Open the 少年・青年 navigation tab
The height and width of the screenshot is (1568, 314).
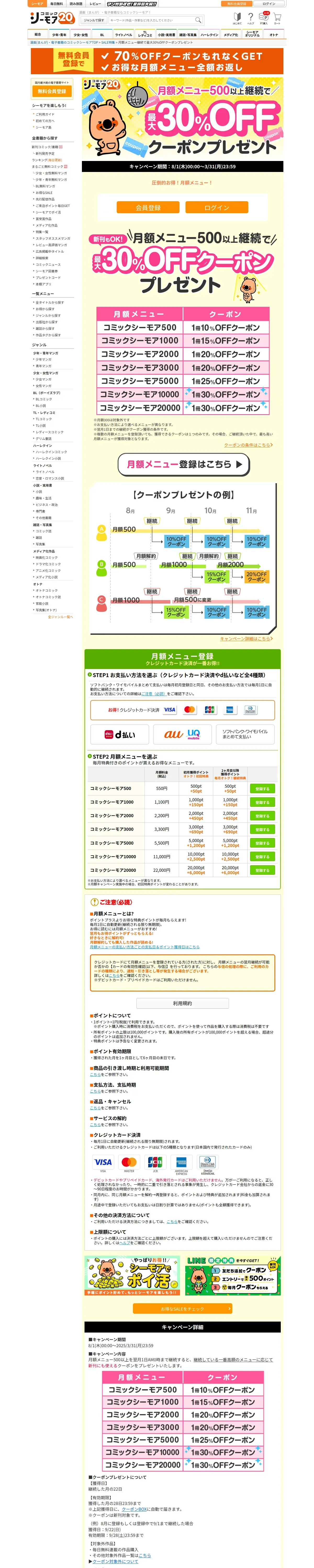59,35
